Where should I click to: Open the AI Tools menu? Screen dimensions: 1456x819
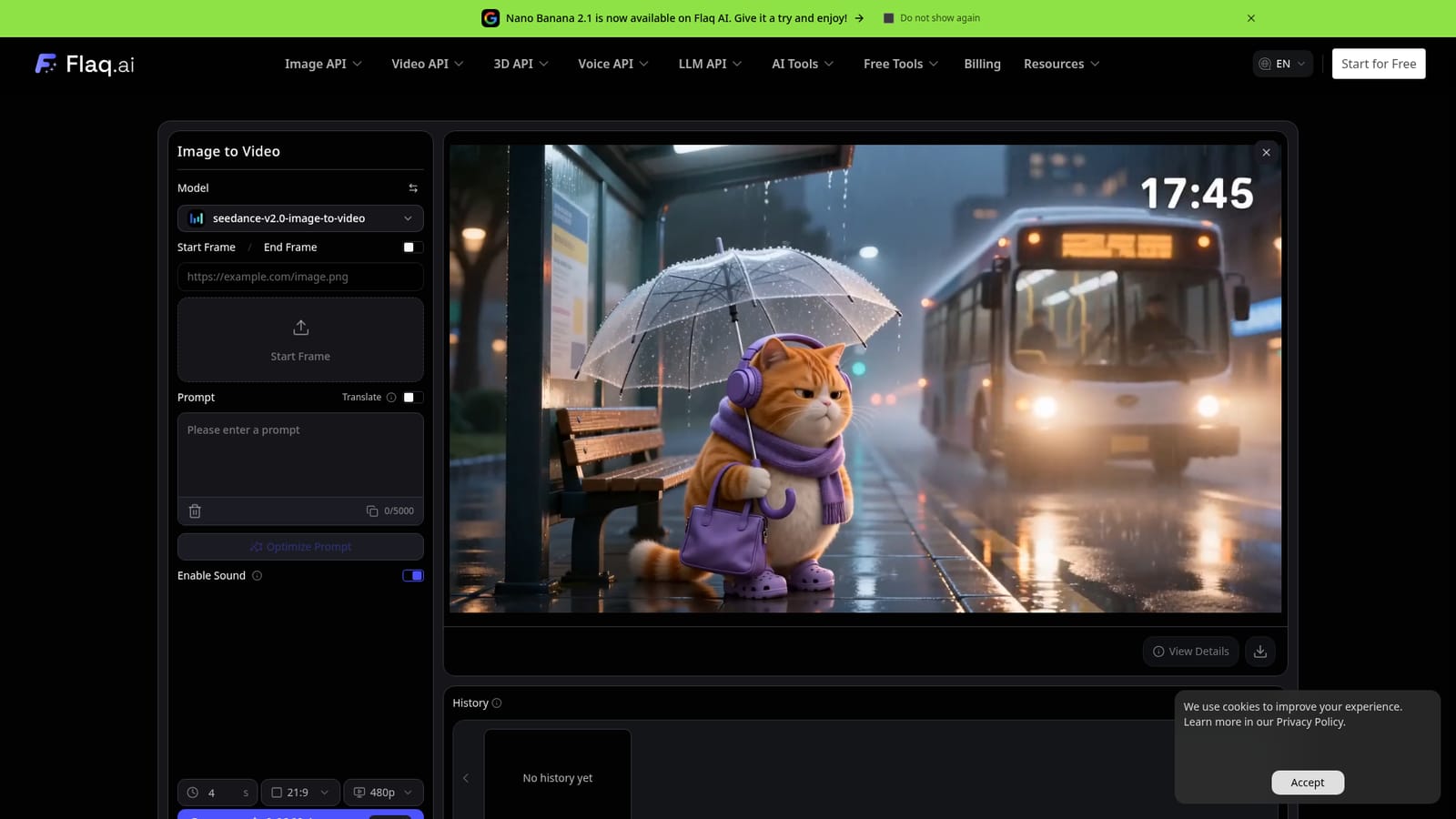tap(803, 64)
